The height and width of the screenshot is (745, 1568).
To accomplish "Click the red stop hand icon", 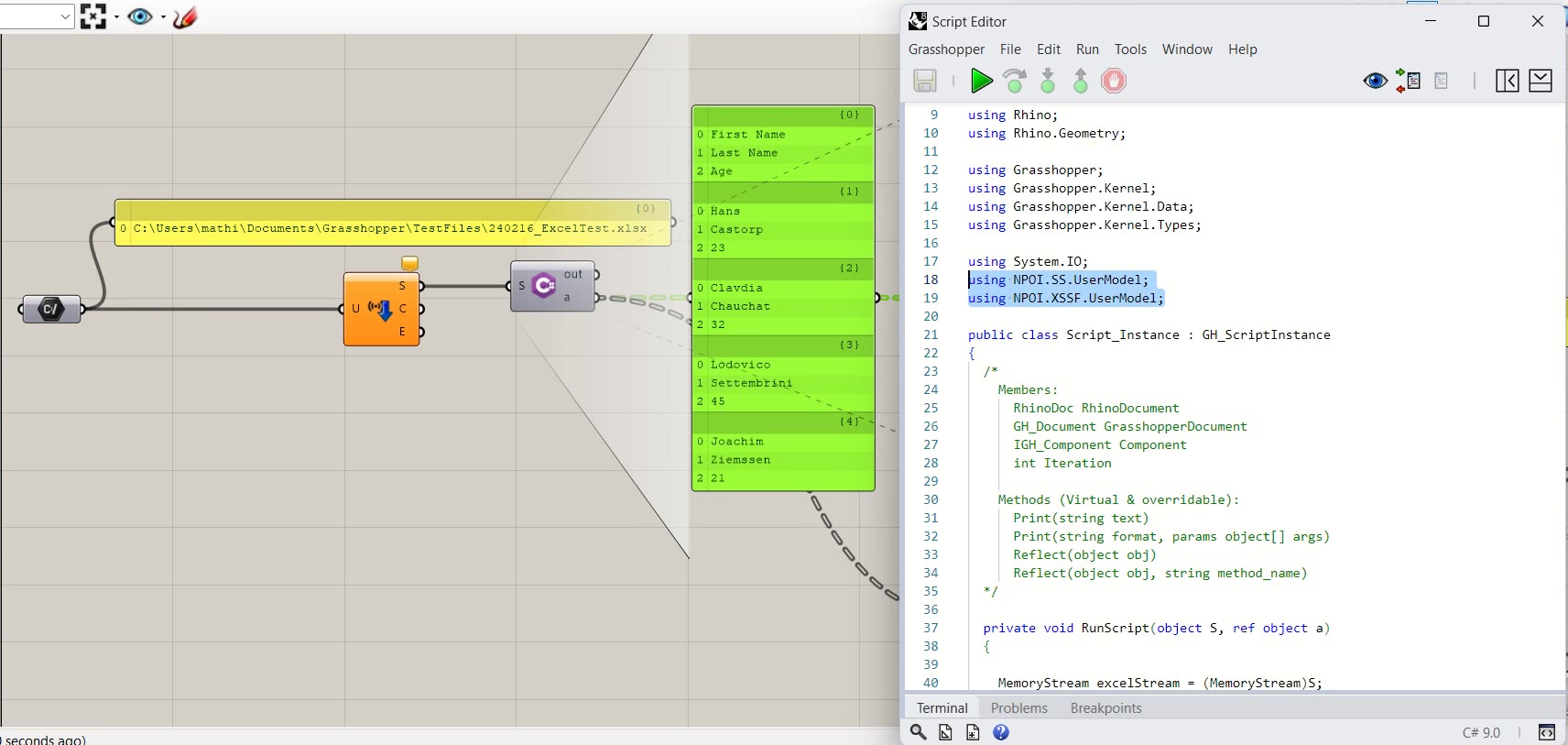I will click(x=1113, y=82).
